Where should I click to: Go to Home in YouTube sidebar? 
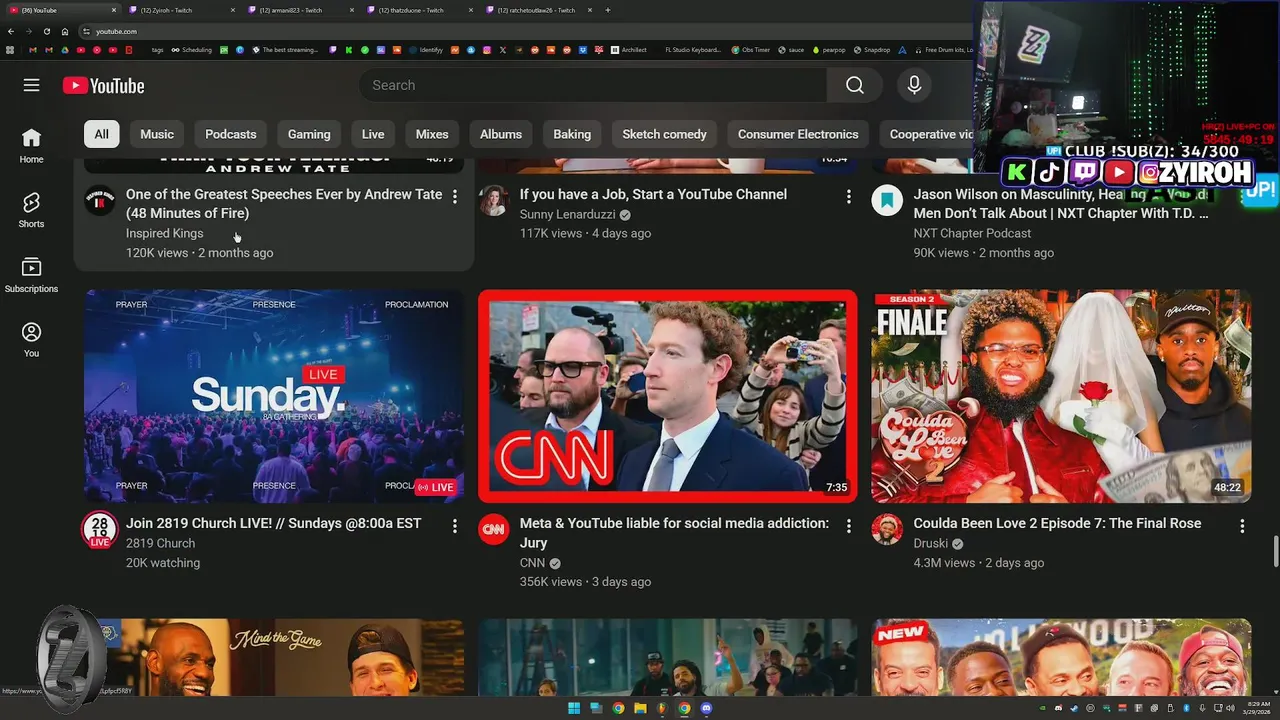click(x=32, y=146)
